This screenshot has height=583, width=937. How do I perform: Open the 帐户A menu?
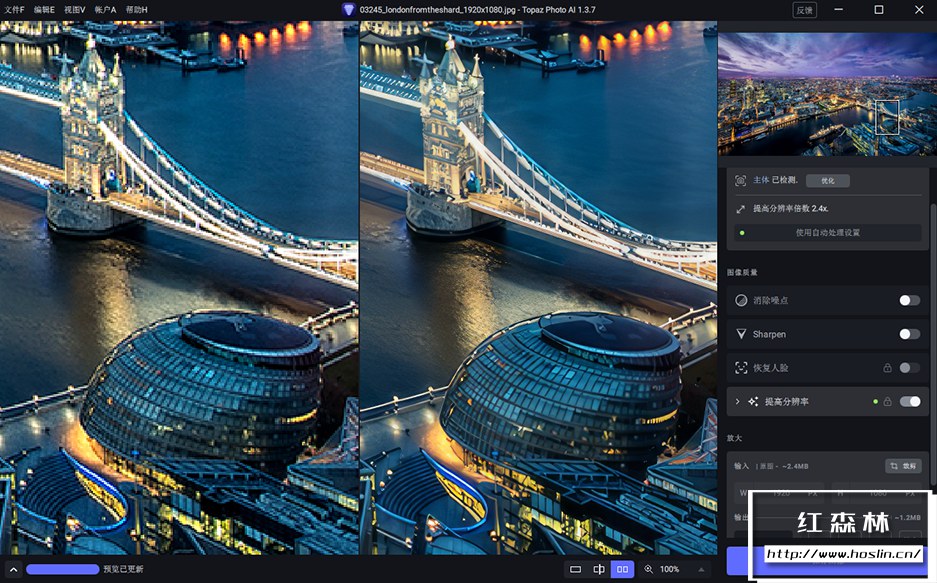(x=105, y=10)
